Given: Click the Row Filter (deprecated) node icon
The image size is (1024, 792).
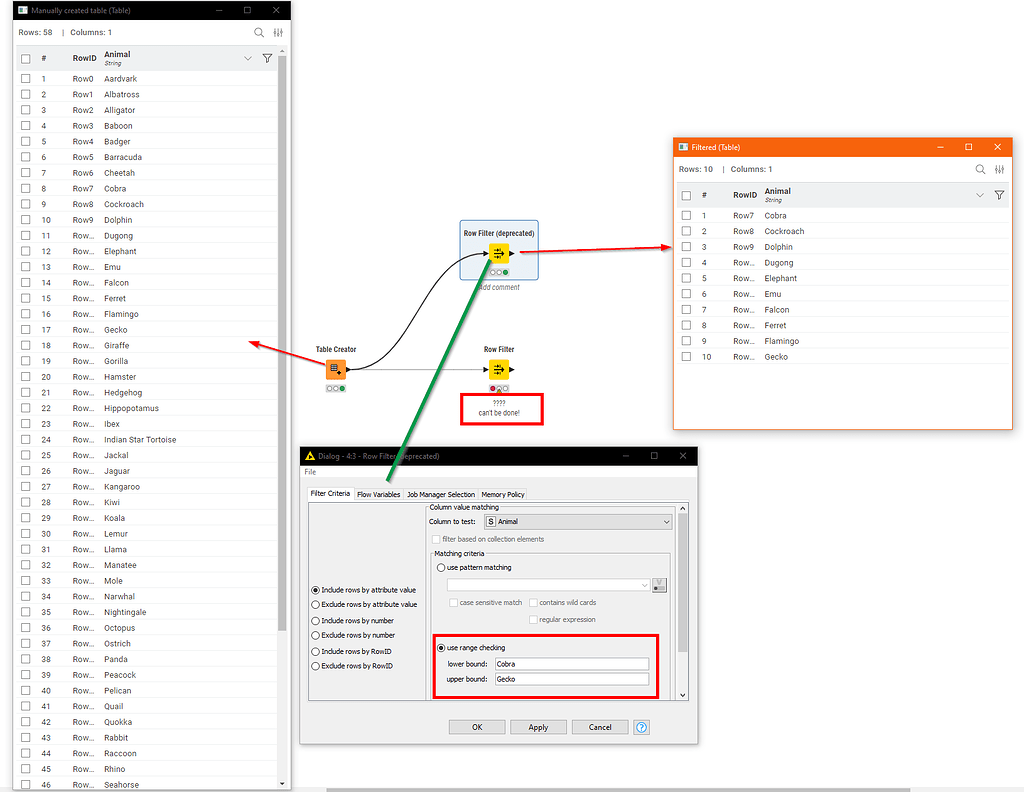Looking at the screenshot, I should tap(498, 254).
